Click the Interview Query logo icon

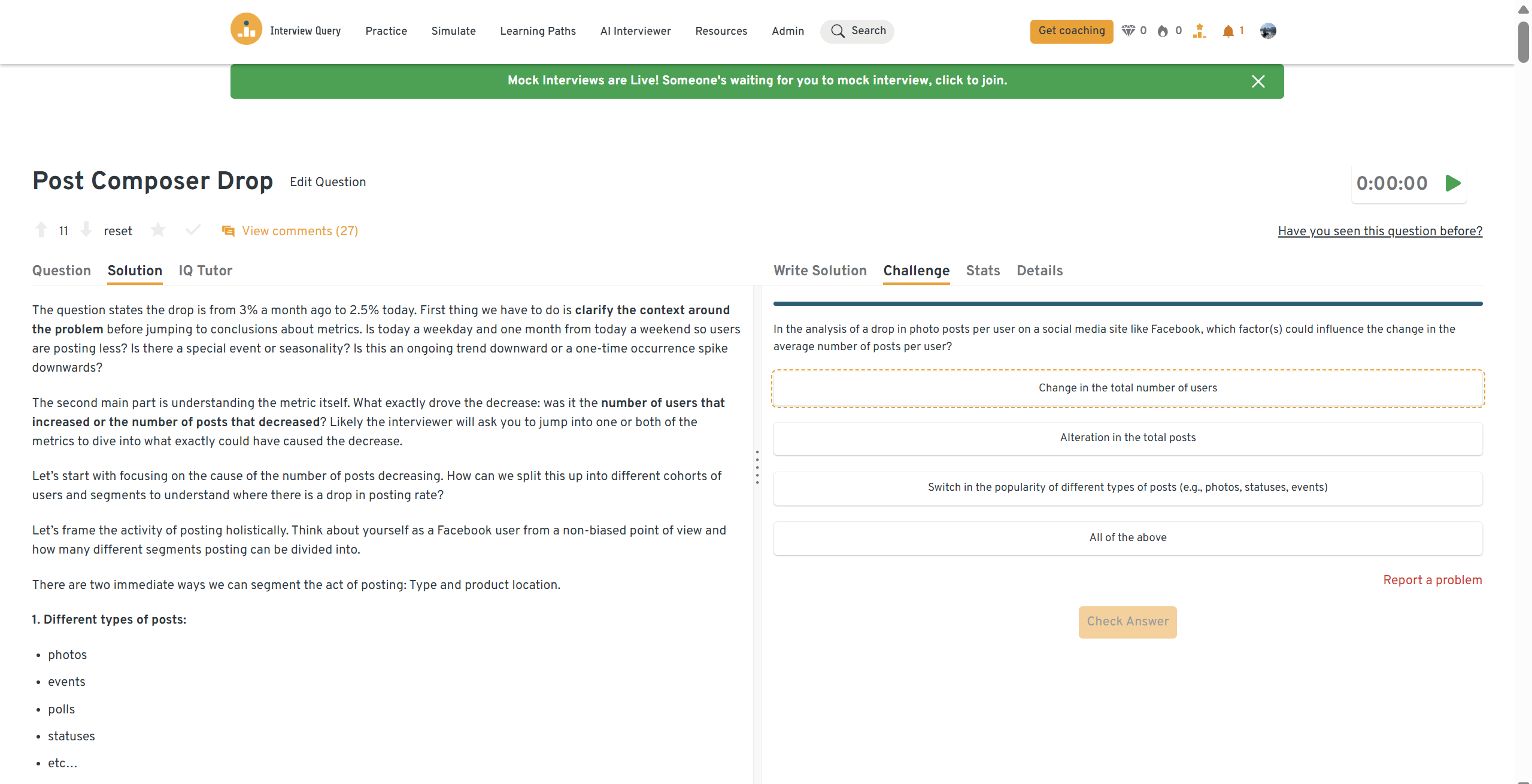pyautogui.click(x=246, y=29)
